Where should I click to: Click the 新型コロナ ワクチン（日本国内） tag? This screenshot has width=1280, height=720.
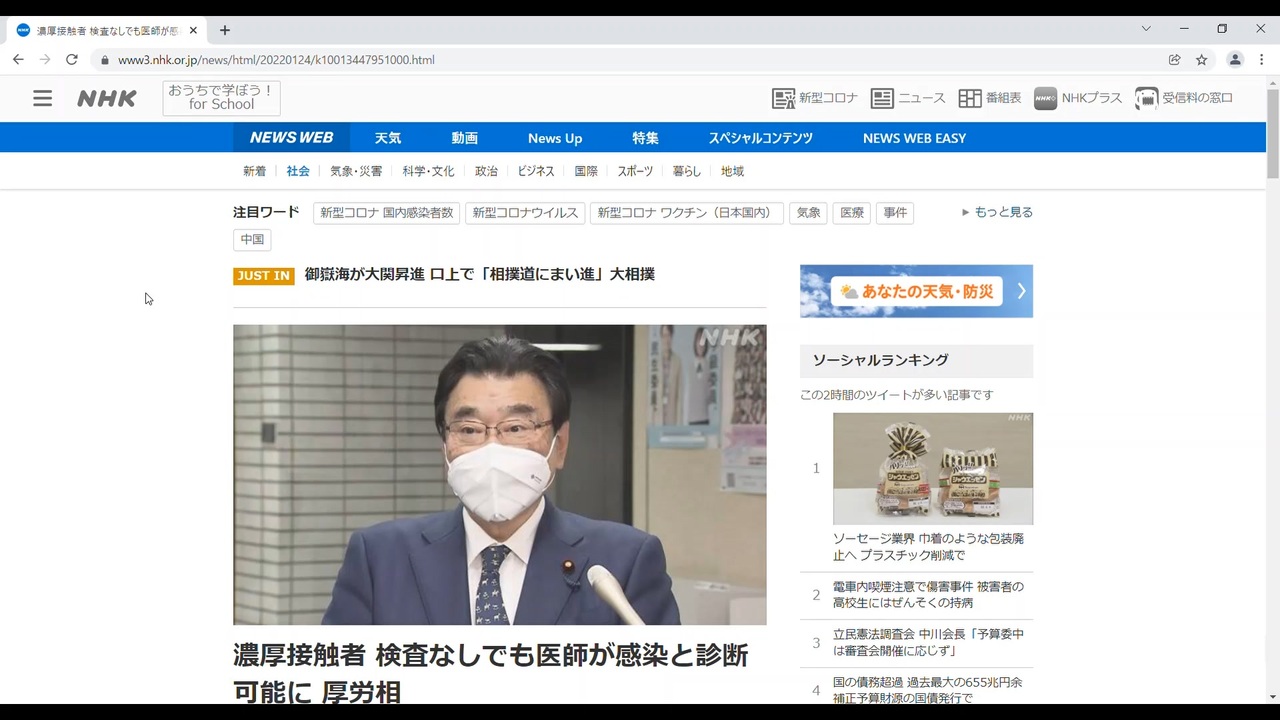click(x=687, y=213)
